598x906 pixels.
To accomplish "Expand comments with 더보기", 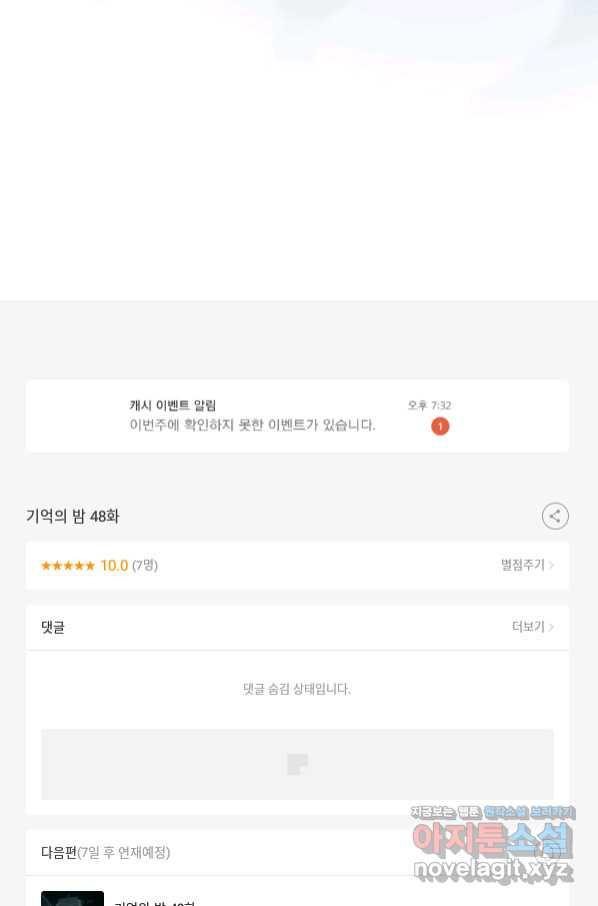I will coord(528,626).
